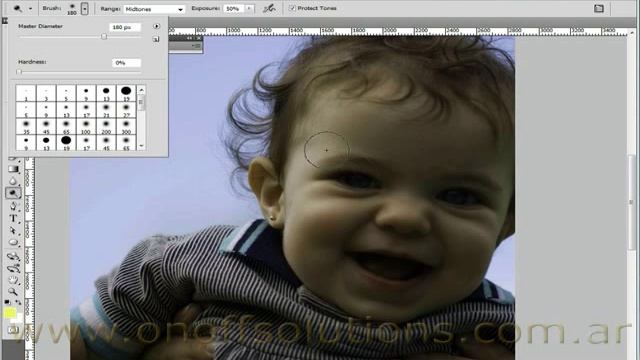Select the Gradient tool

click(x=13, y=169)
